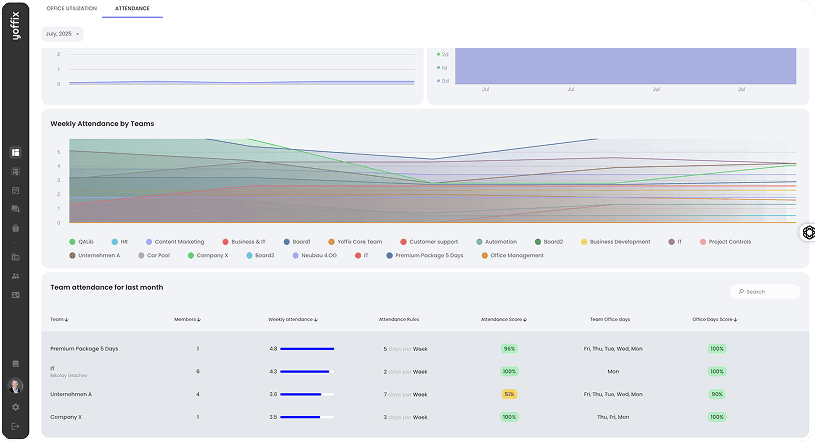Screen dimensions: 815x441
Task: Click 'Mon' office day in IT row
Action: point(613,372)
